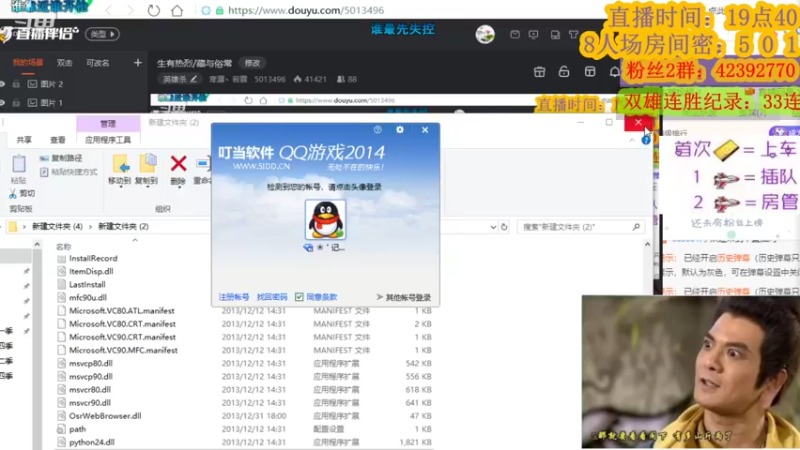Click the 移动到 move-to icon
The image size is (800, 450).
pos(120,164)
